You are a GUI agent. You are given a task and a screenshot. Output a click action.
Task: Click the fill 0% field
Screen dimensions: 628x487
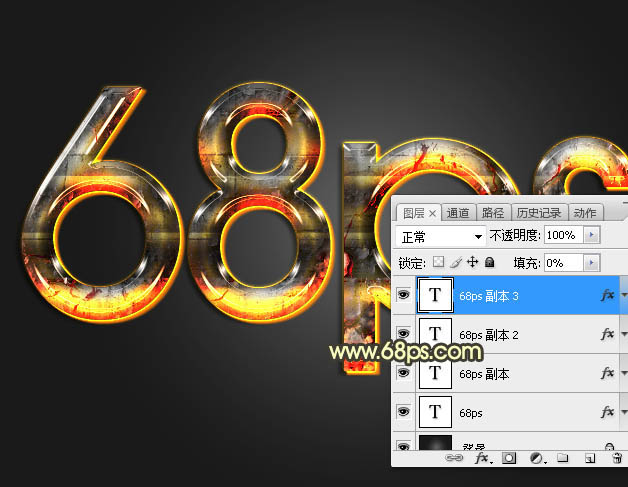(563, 263)
